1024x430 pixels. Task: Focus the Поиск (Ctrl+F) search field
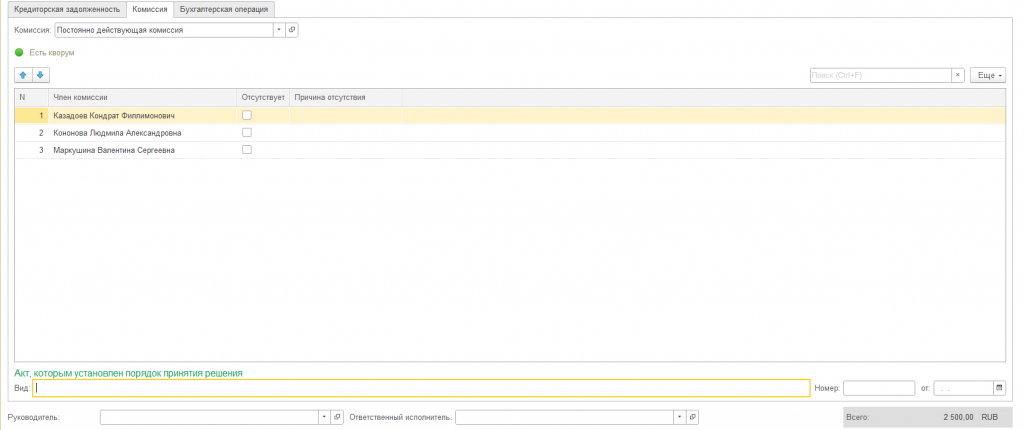(x=880, y=75)
